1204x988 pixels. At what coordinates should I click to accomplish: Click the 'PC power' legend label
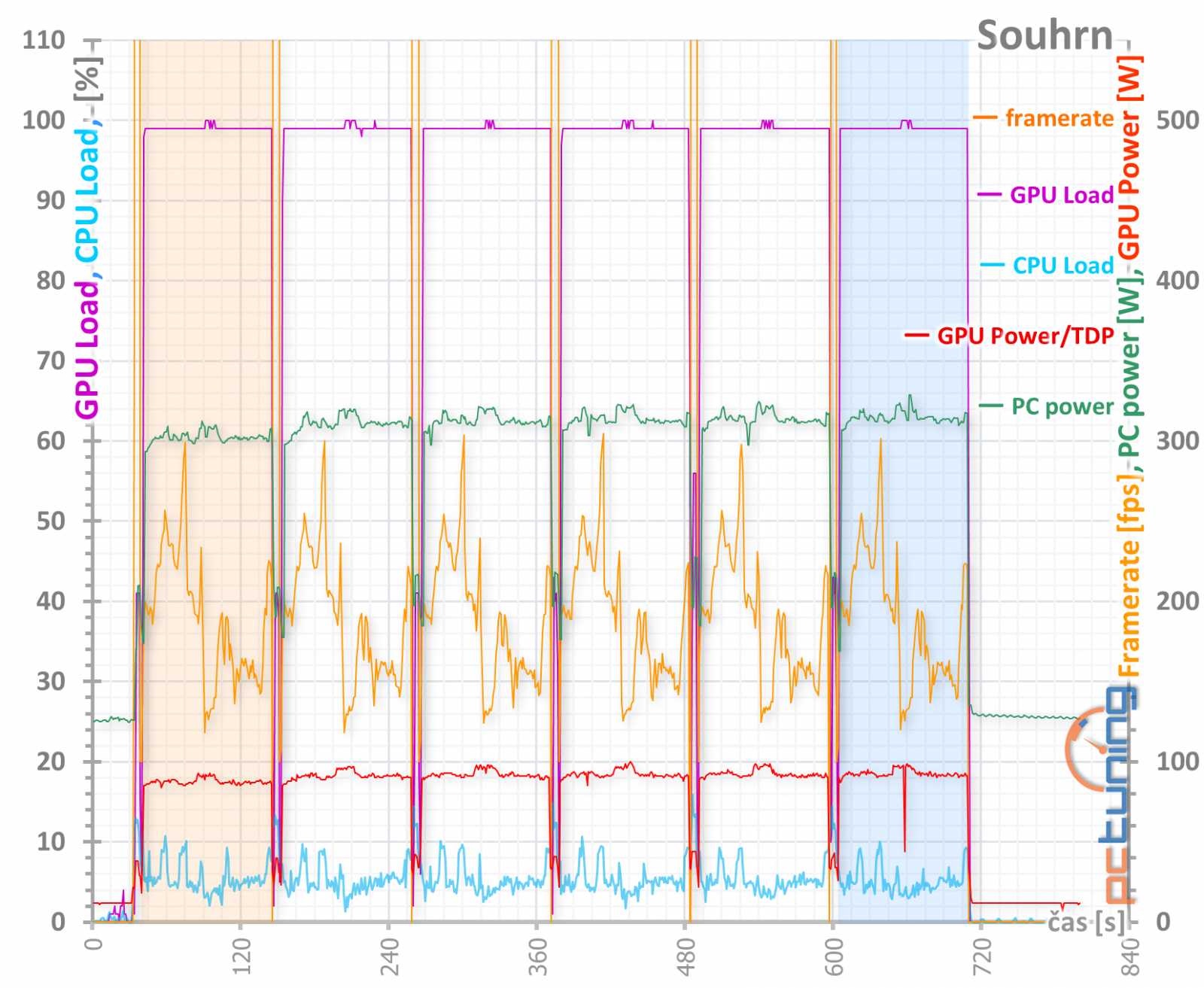1062,406
